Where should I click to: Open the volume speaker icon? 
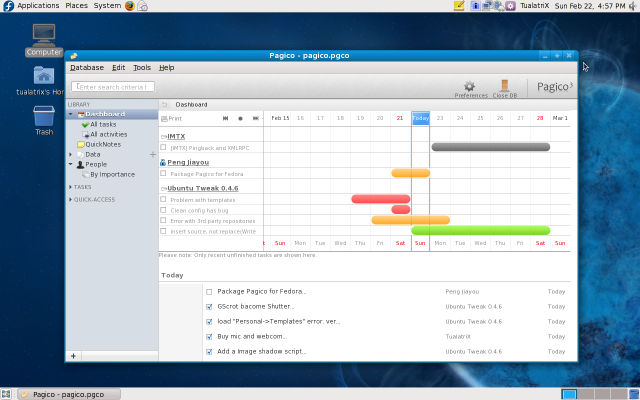click(x=633, y=6)
